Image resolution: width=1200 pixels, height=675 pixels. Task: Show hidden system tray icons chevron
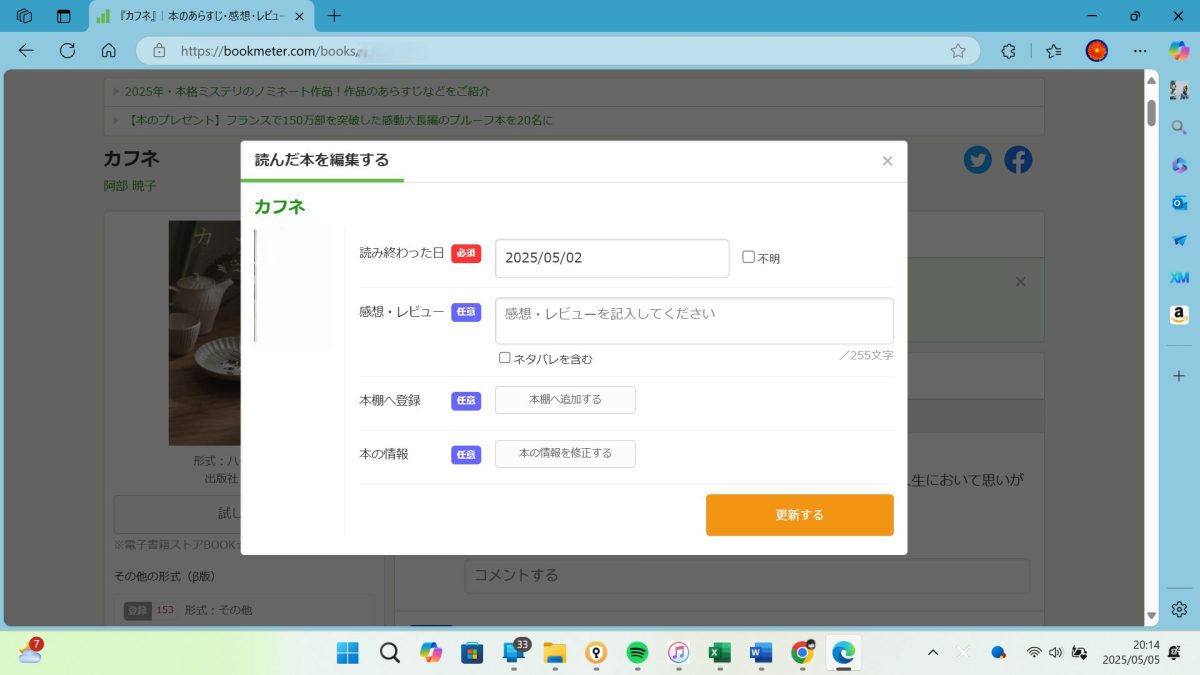(933, 653)
